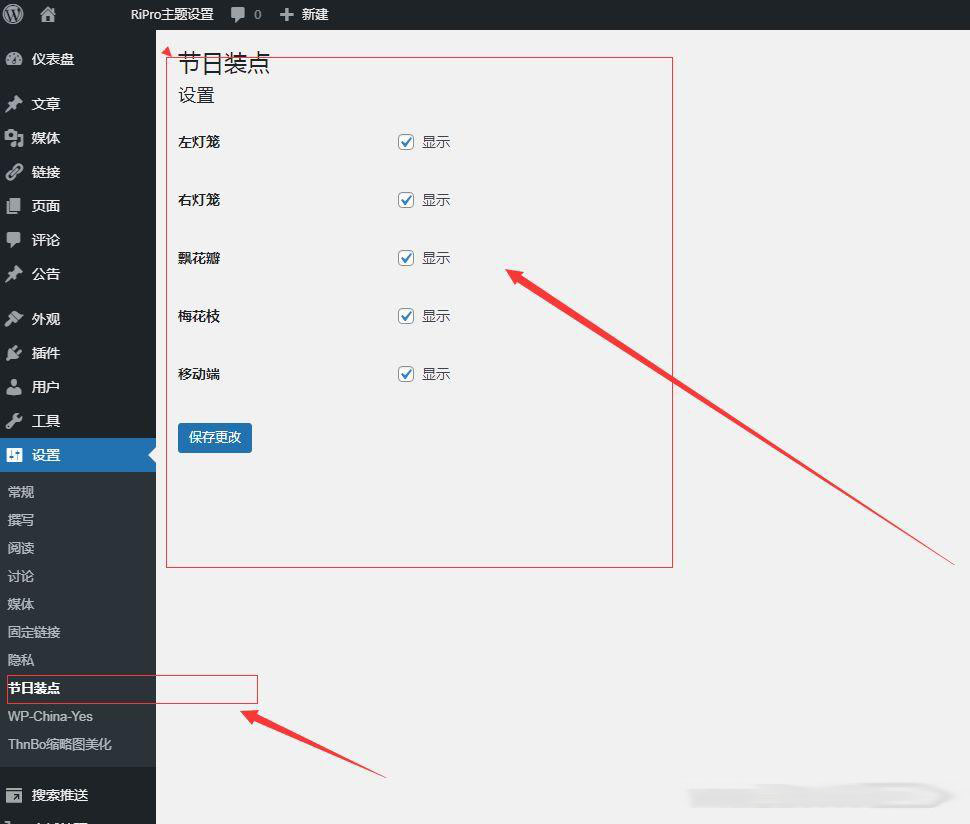Click the WordPress logo icon
This screenshot has height=824, width=970.
tap(13, 14)
